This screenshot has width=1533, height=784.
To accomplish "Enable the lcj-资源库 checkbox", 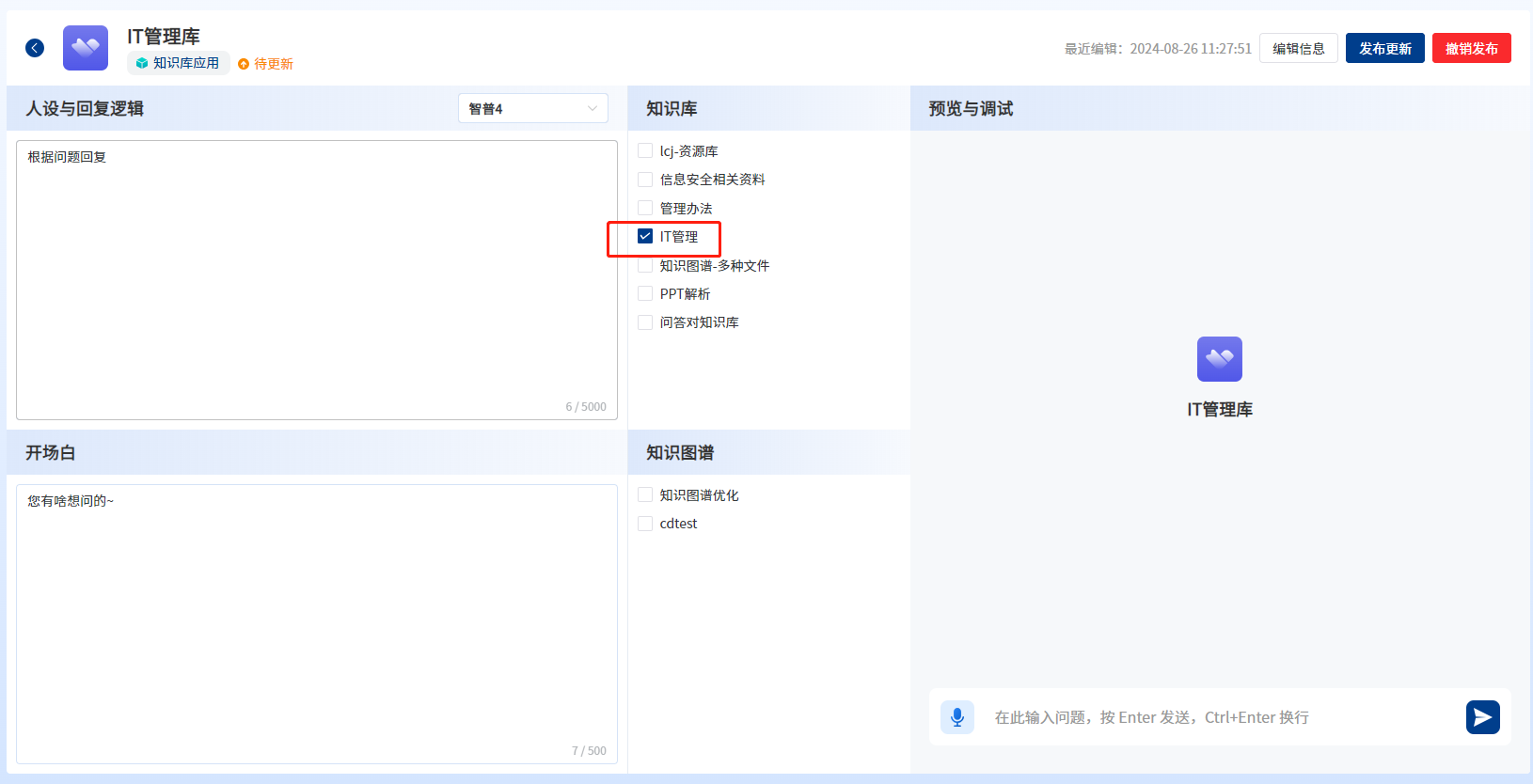I will pyautogui.click(x=645, y=151).
